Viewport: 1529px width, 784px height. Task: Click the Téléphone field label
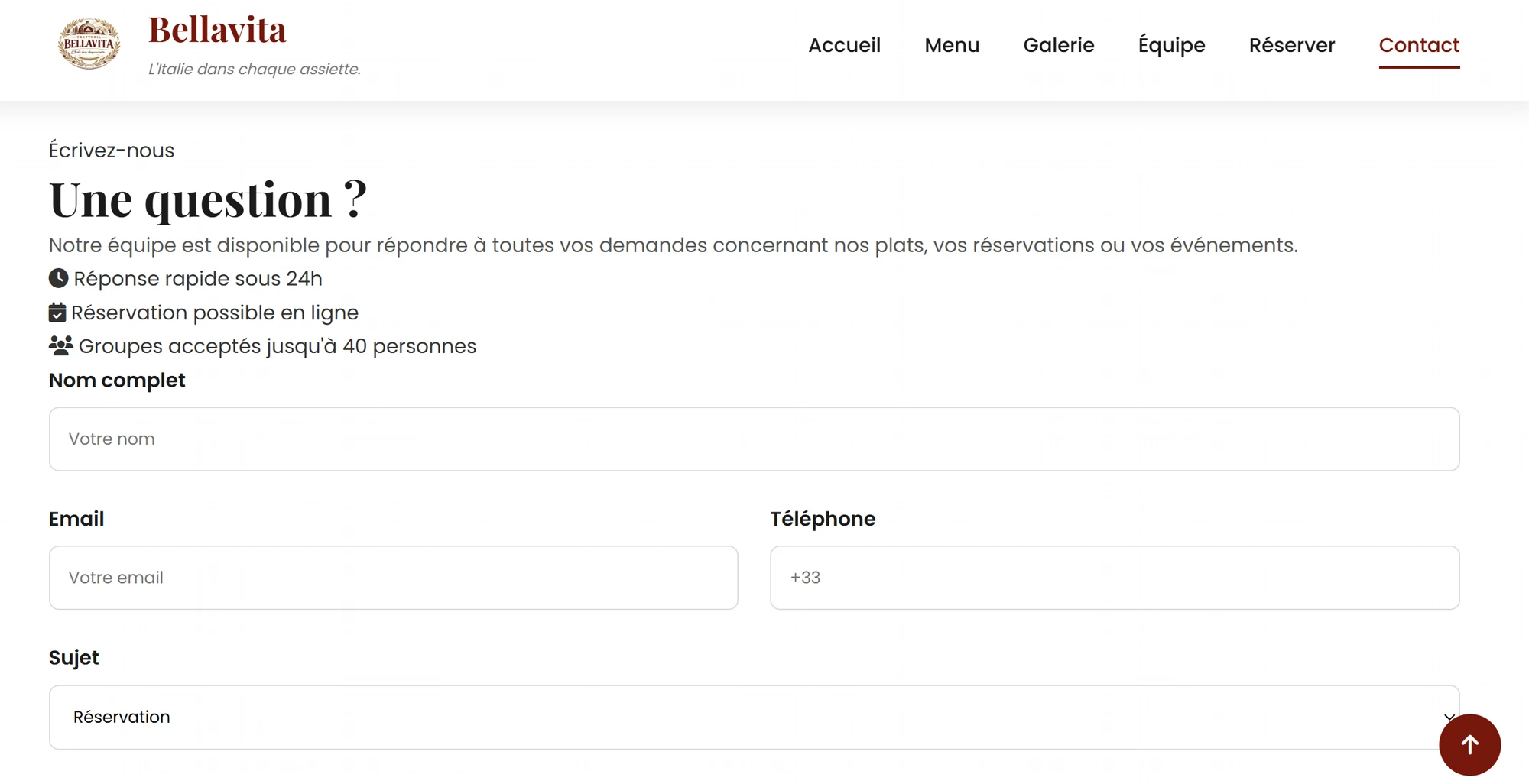[x=823, y=519]
